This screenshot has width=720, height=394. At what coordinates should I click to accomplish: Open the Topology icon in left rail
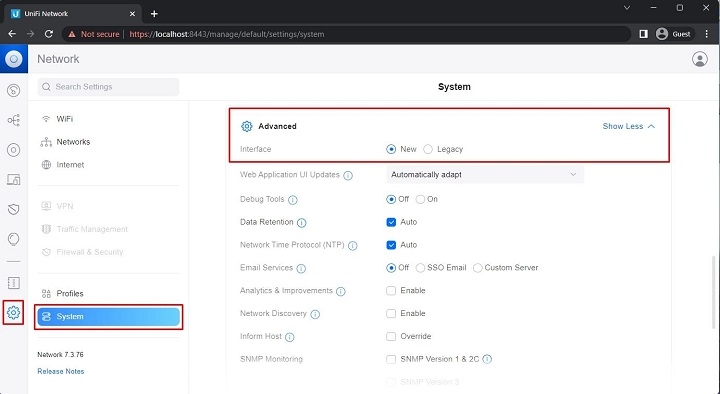coord(13,120)
